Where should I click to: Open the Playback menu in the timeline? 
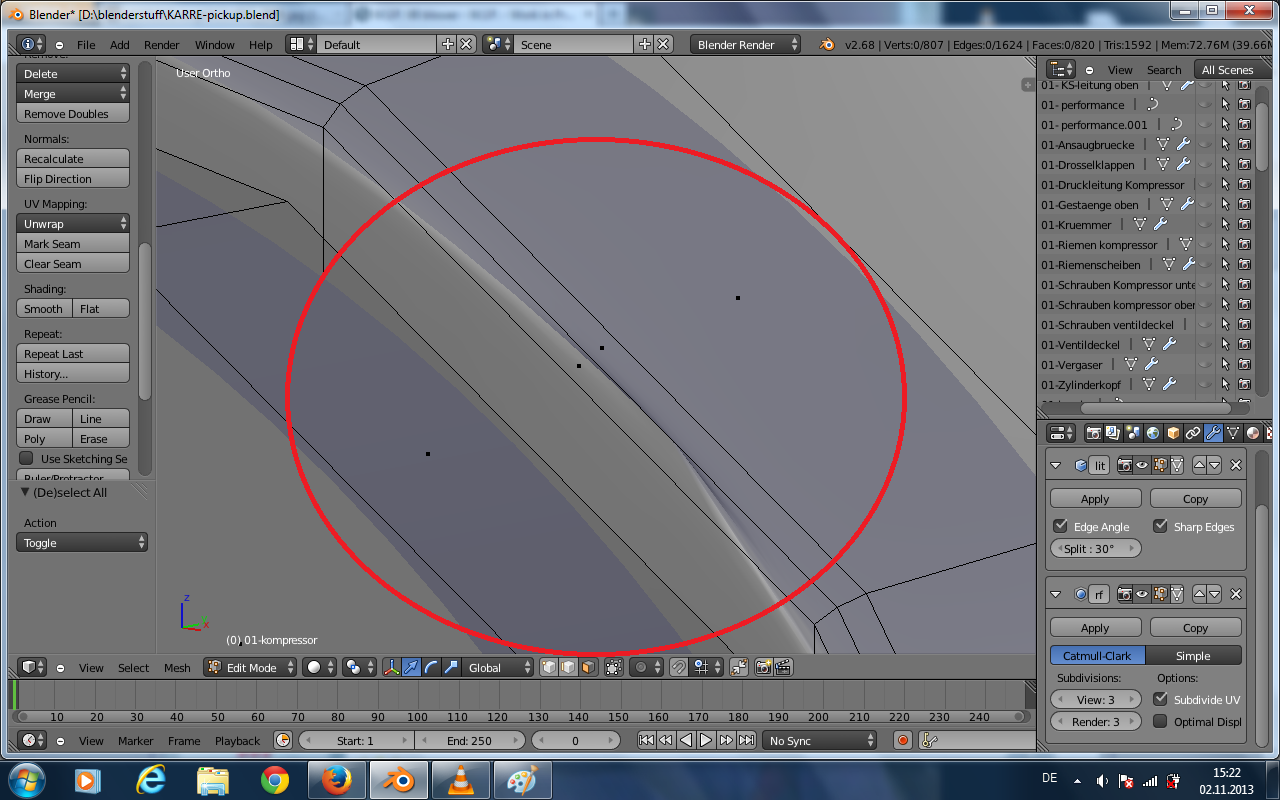[237, 741]
